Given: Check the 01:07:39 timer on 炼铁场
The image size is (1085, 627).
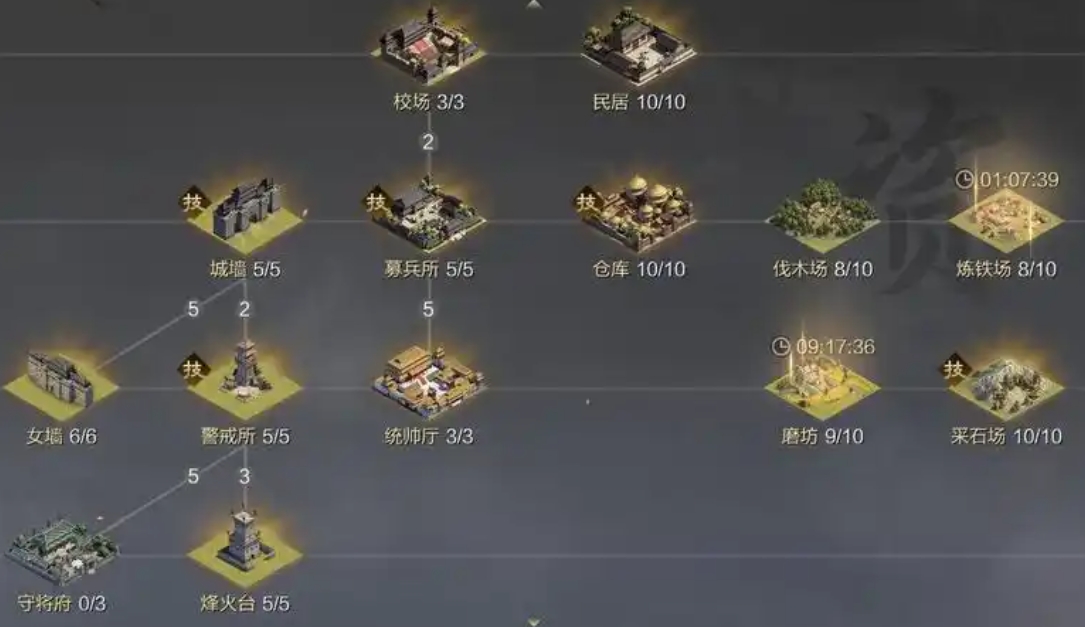Looking at the screenshot, I should pyautogui.click(x=1007, y=179).
